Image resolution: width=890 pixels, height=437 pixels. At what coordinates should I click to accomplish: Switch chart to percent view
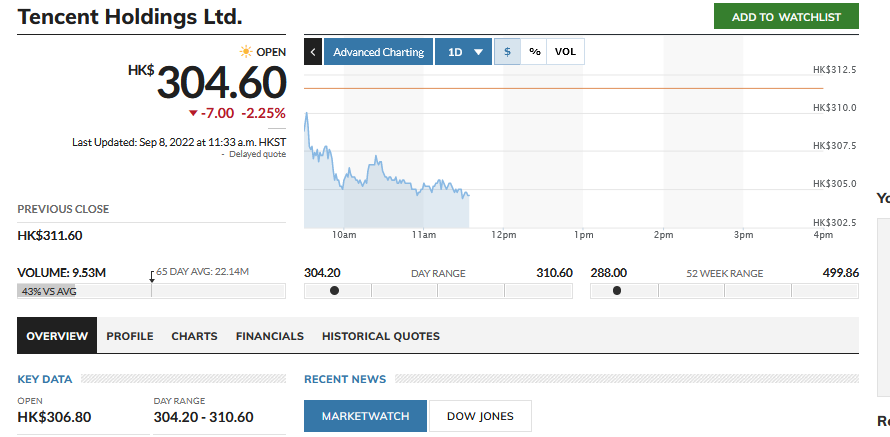[534, 52]
